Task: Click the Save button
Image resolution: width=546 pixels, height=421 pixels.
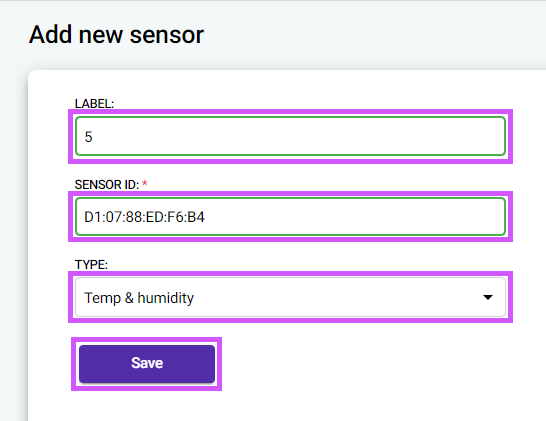Action: pyautogui.click(x=147, y=364)
